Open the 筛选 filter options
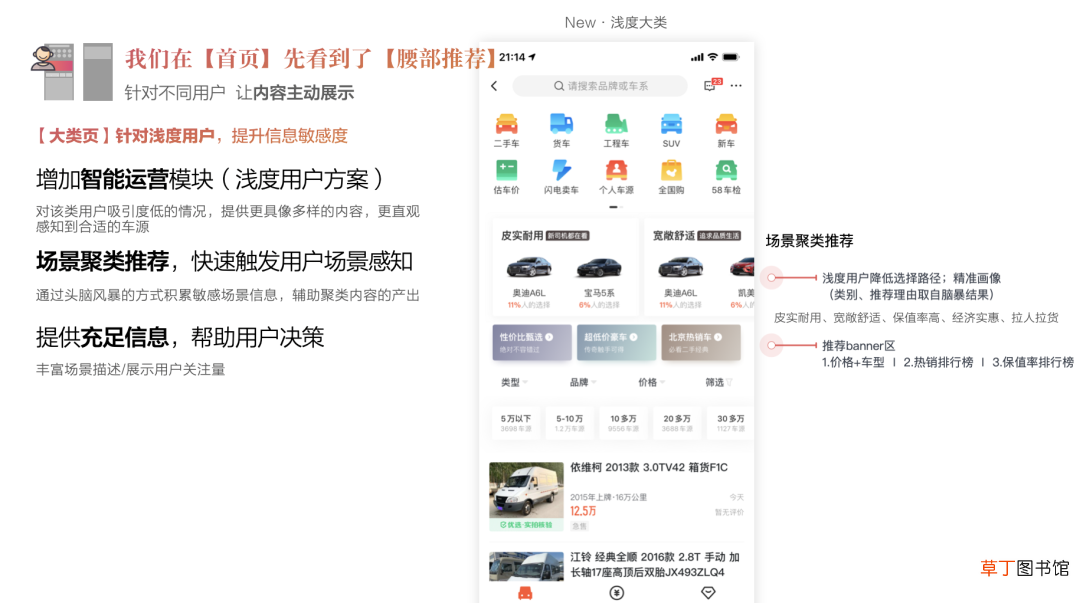Viewport: 1080px width, 603px height. coord(718,382)
